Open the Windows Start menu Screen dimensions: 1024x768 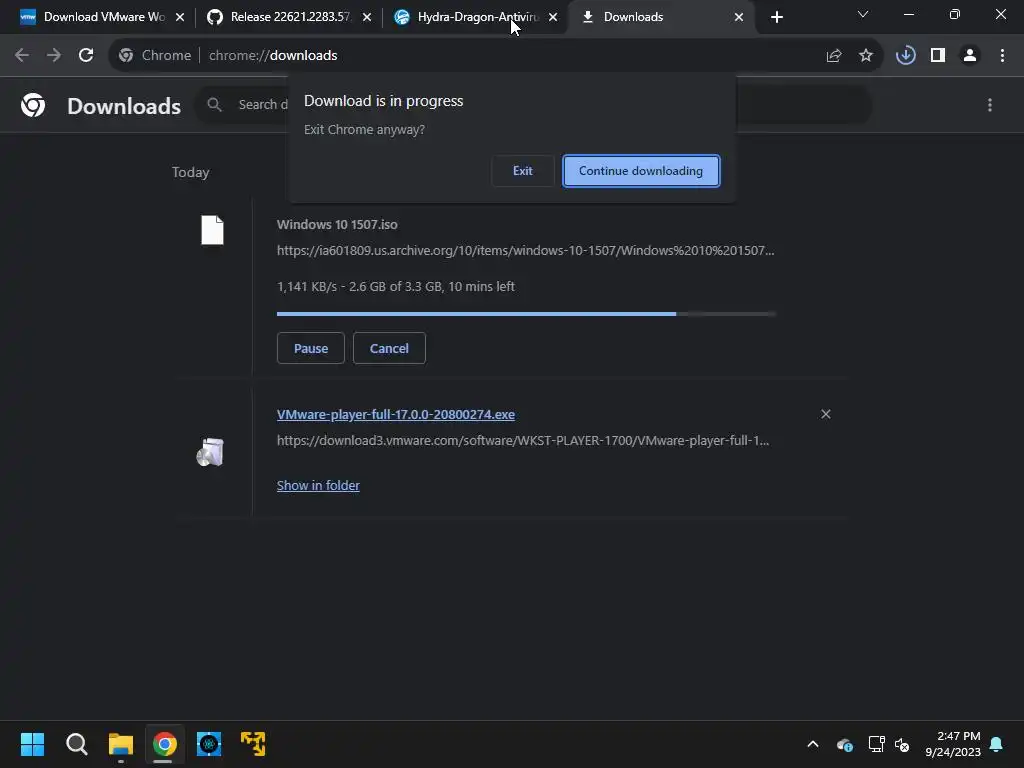click(x=32, y=744)
